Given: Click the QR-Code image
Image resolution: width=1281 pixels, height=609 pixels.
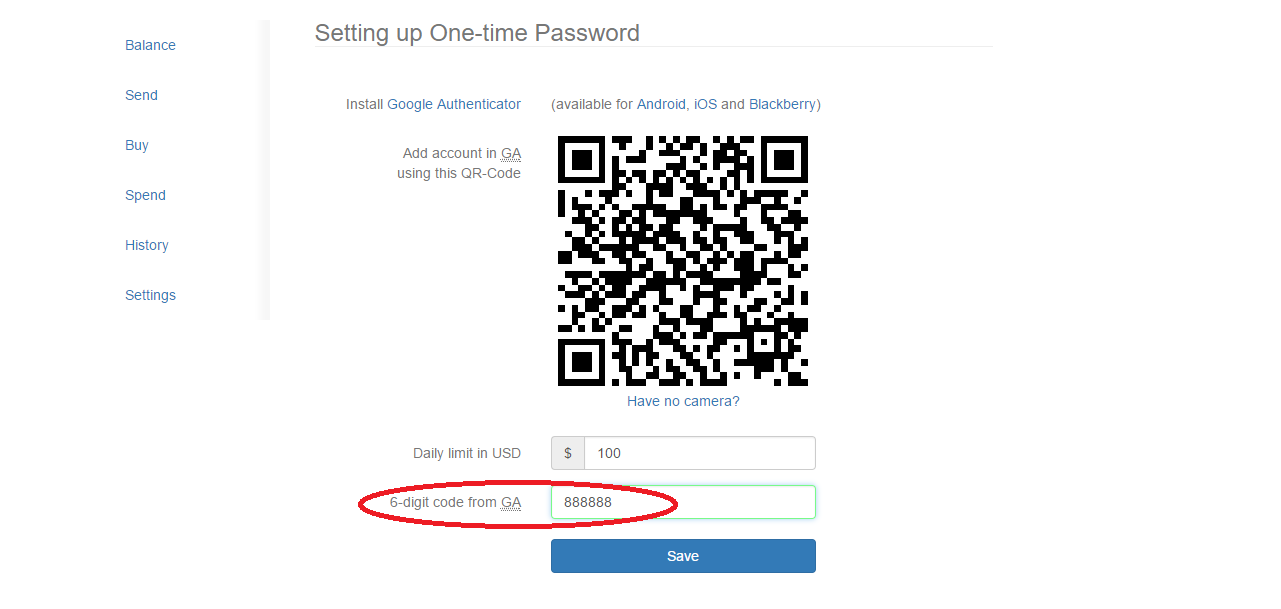Looking at the screenshot, I should click(x=683, y=261).
